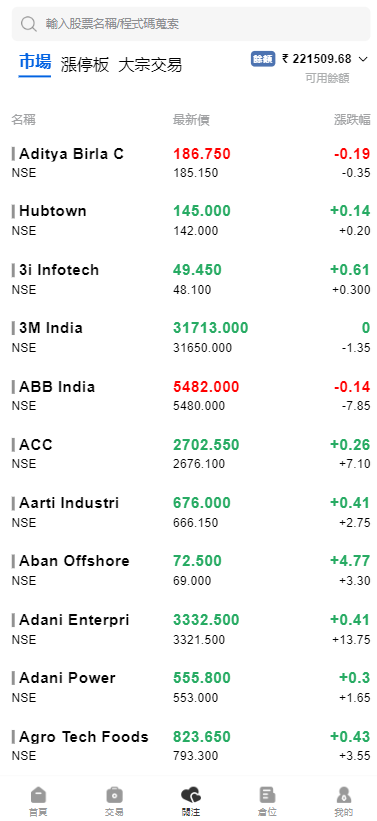Open the trade briefcase icon in bottom bar
This screenshot has width=377, height=821.
click(x=114, y=794)
